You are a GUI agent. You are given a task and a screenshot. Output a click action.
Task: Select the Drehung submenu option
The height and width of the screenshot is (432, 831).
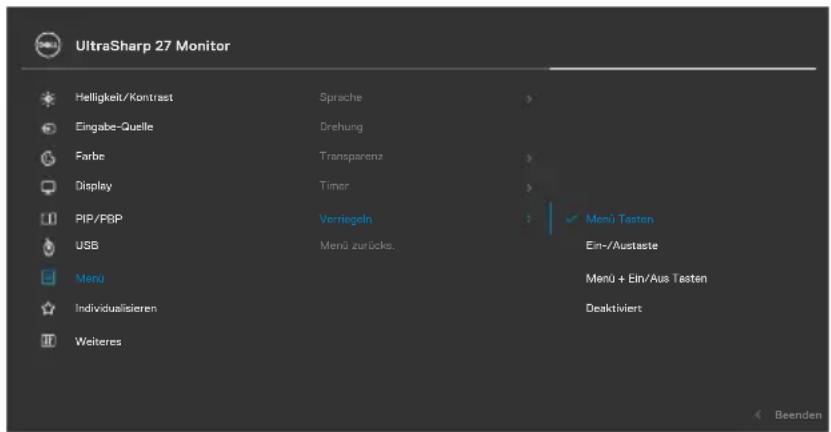(x=341, y=127)
